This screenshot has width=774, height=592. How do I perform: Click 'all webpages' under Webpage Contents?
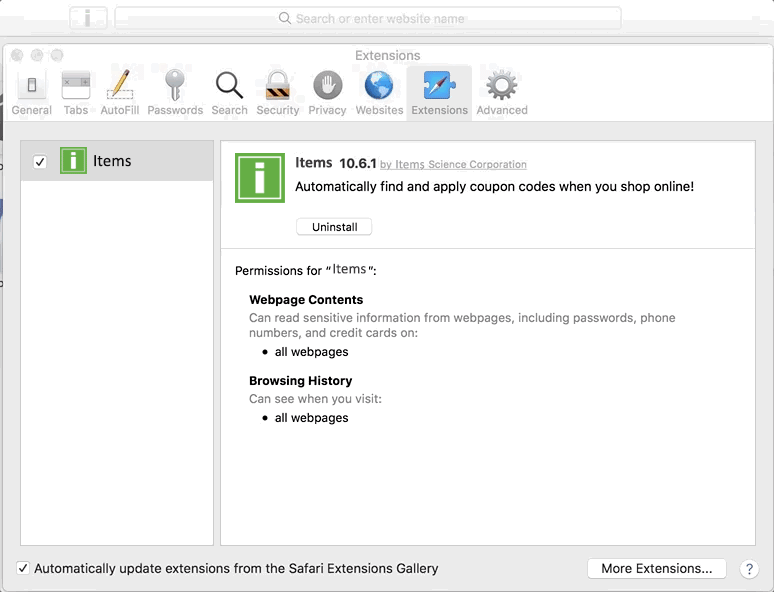[x=311, y=352]
